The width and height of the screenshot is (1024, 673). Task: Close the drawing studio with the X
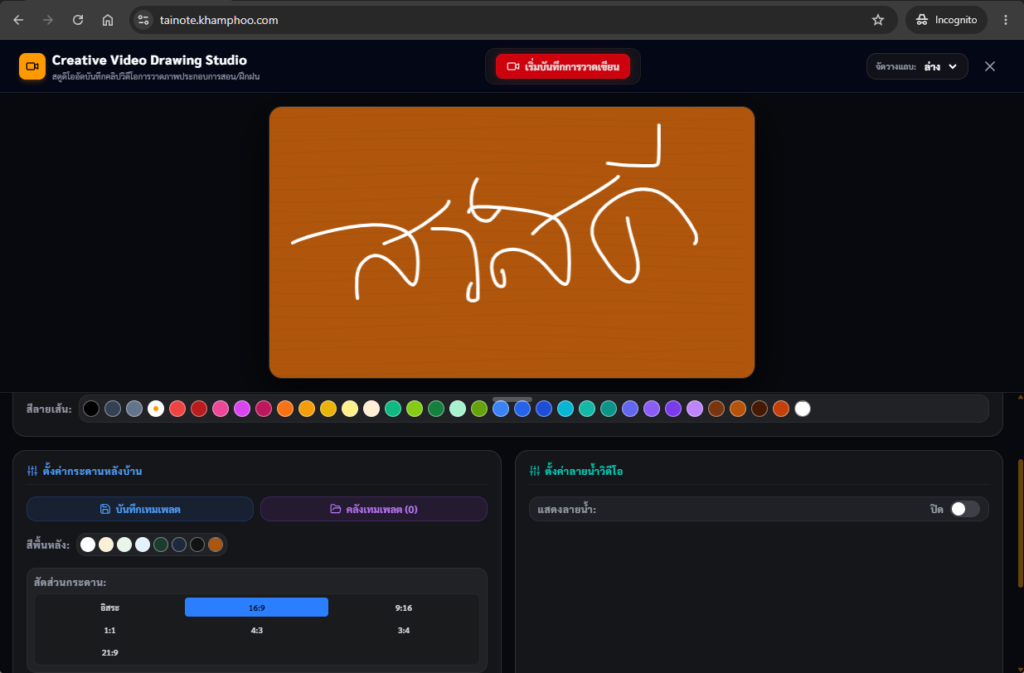click(x=990, y=67)
